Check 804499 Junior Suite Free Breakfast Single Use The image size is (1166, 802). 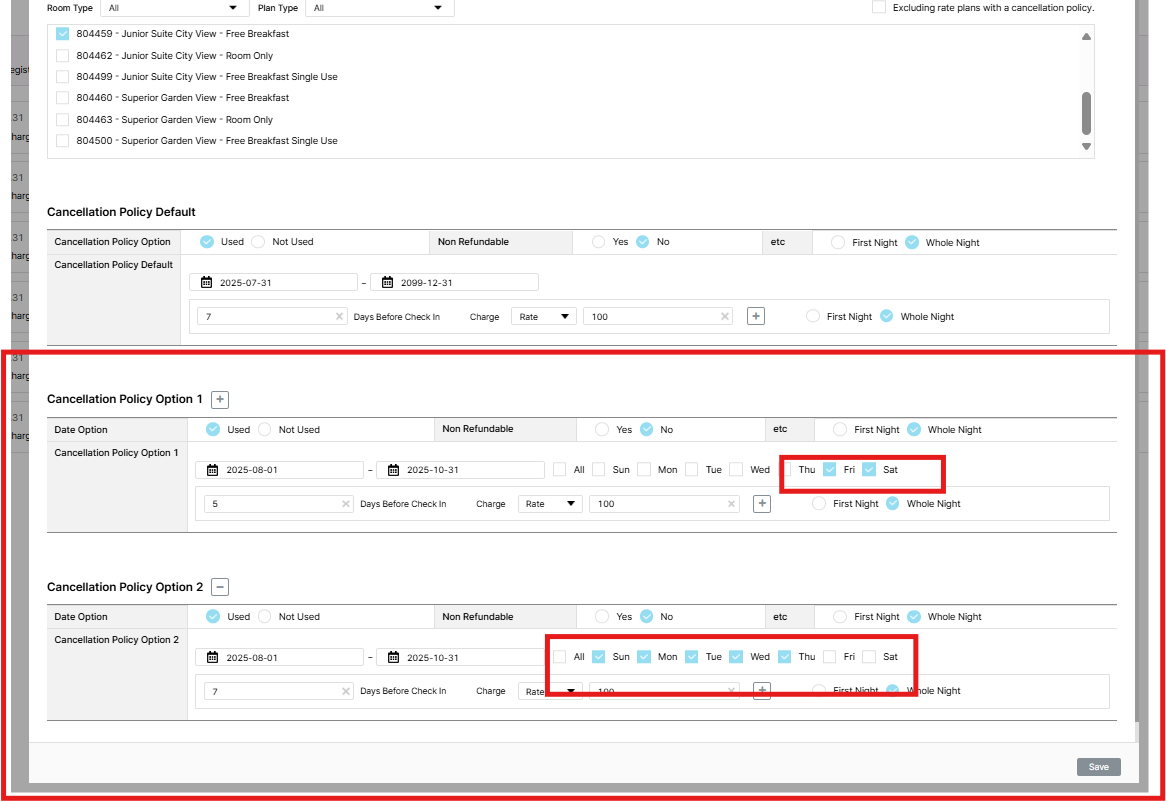tap(62, 77)
